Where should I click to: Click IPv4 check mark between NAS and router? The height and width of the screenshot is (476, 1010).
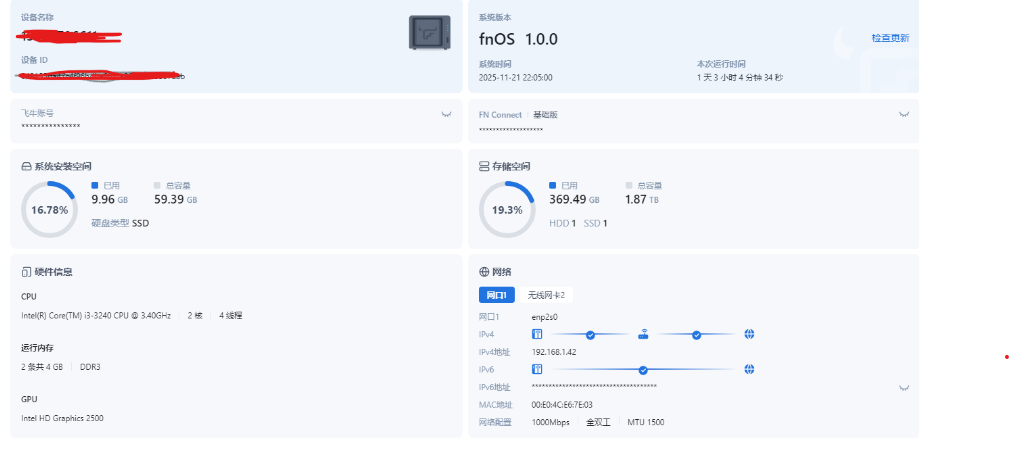[590, 335]
